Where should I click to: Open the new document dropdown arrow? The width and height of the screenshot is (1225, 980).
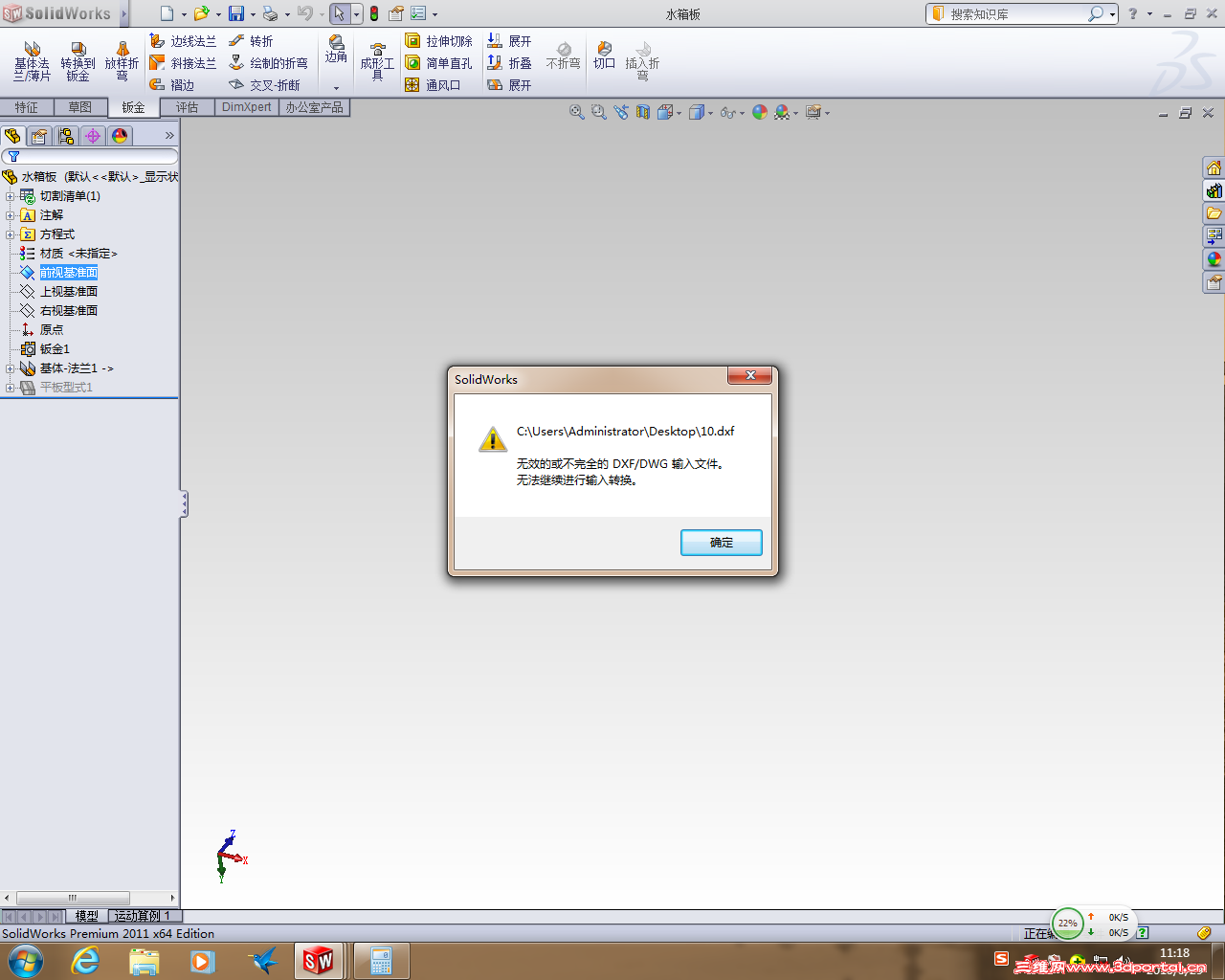pos(184,14)
